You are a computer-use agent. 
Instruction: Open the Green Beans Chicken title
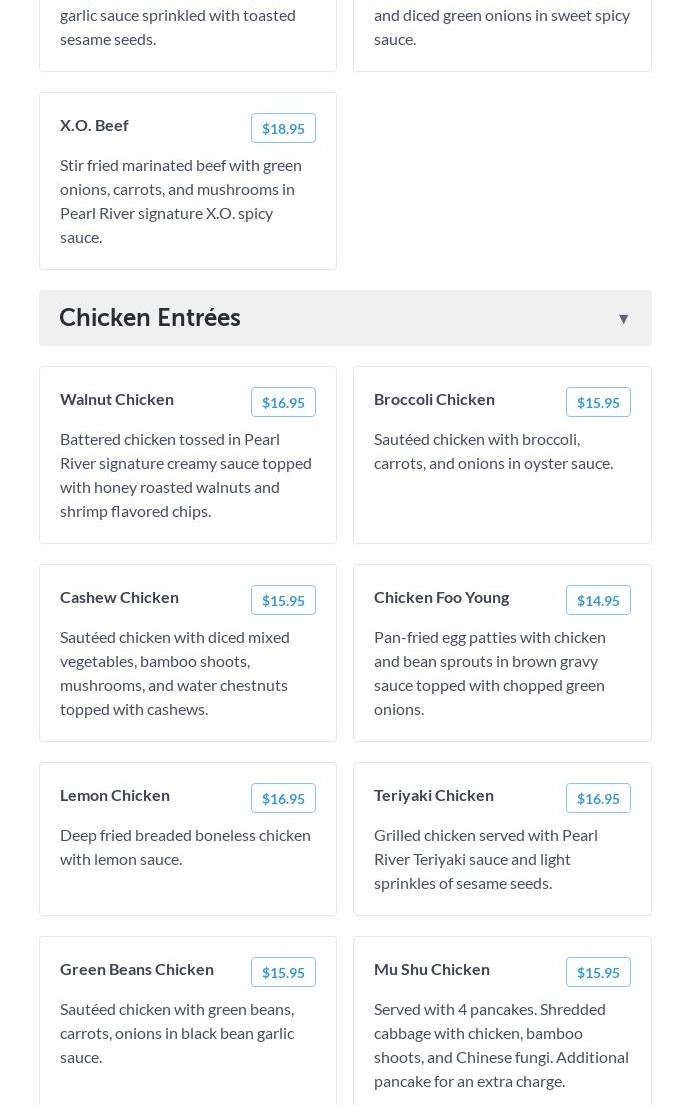137,970
